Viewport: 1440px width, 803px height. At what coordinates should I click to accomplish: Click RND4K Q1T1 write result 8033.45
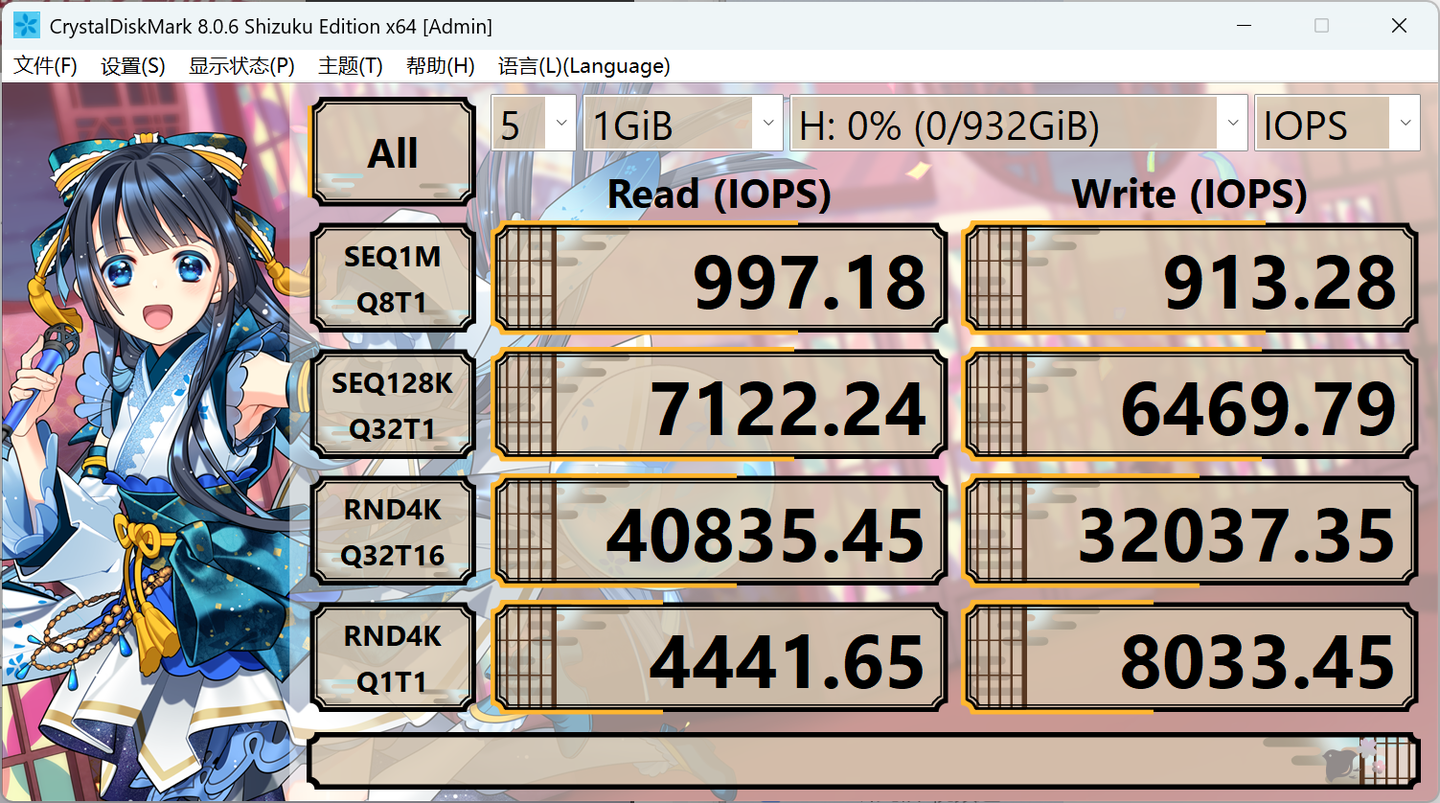coord(1190,657)
